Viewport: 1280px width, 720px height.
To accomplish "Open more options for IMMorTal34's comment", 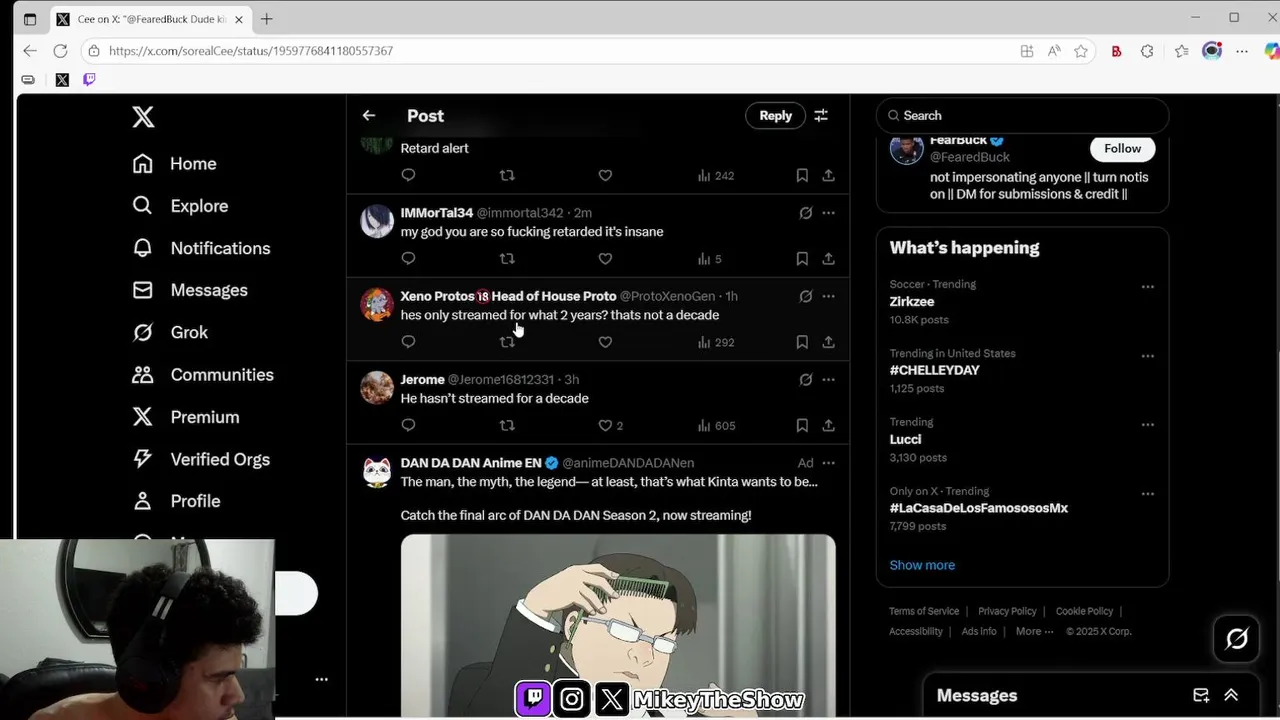I will point(828,213).
